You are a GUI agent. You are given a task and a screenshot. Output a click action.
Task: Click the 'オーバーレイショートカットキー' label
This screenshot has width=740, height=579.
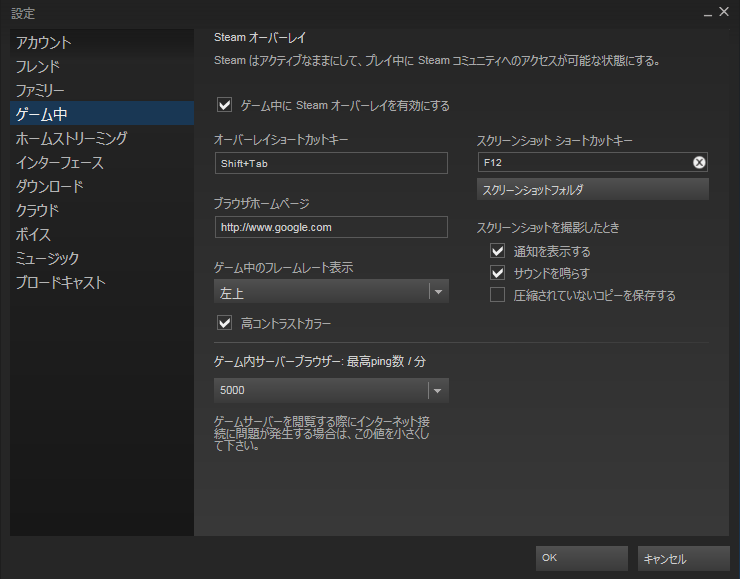281,140
